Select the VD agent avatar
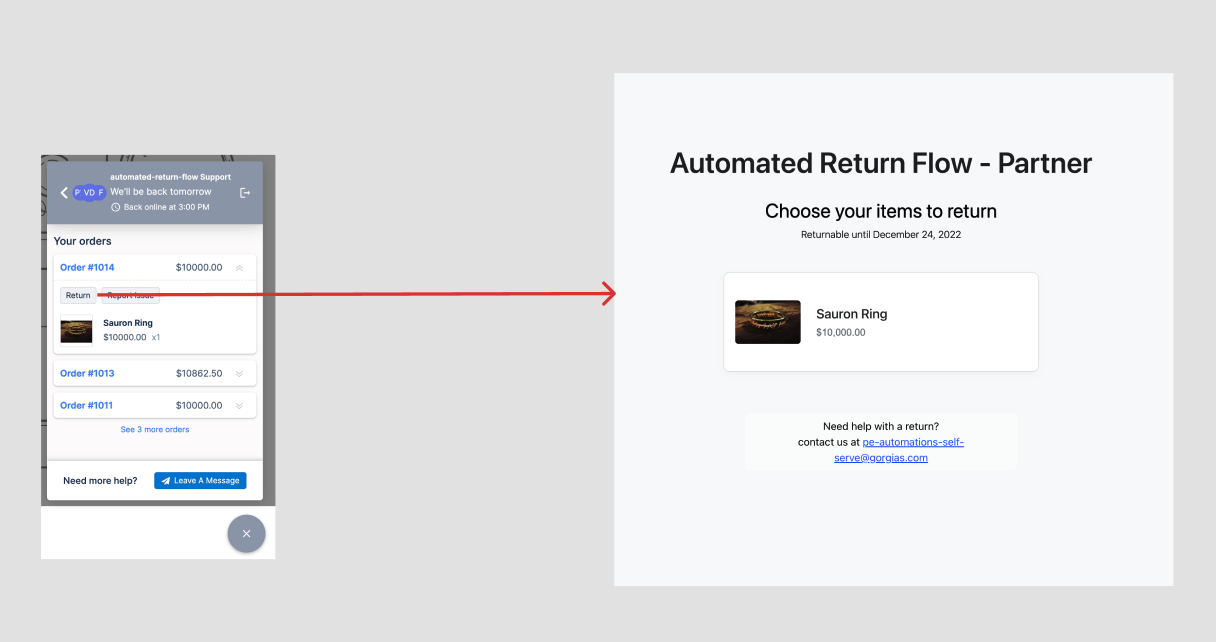Screen dimensions: 1216x642 [89, 192]
